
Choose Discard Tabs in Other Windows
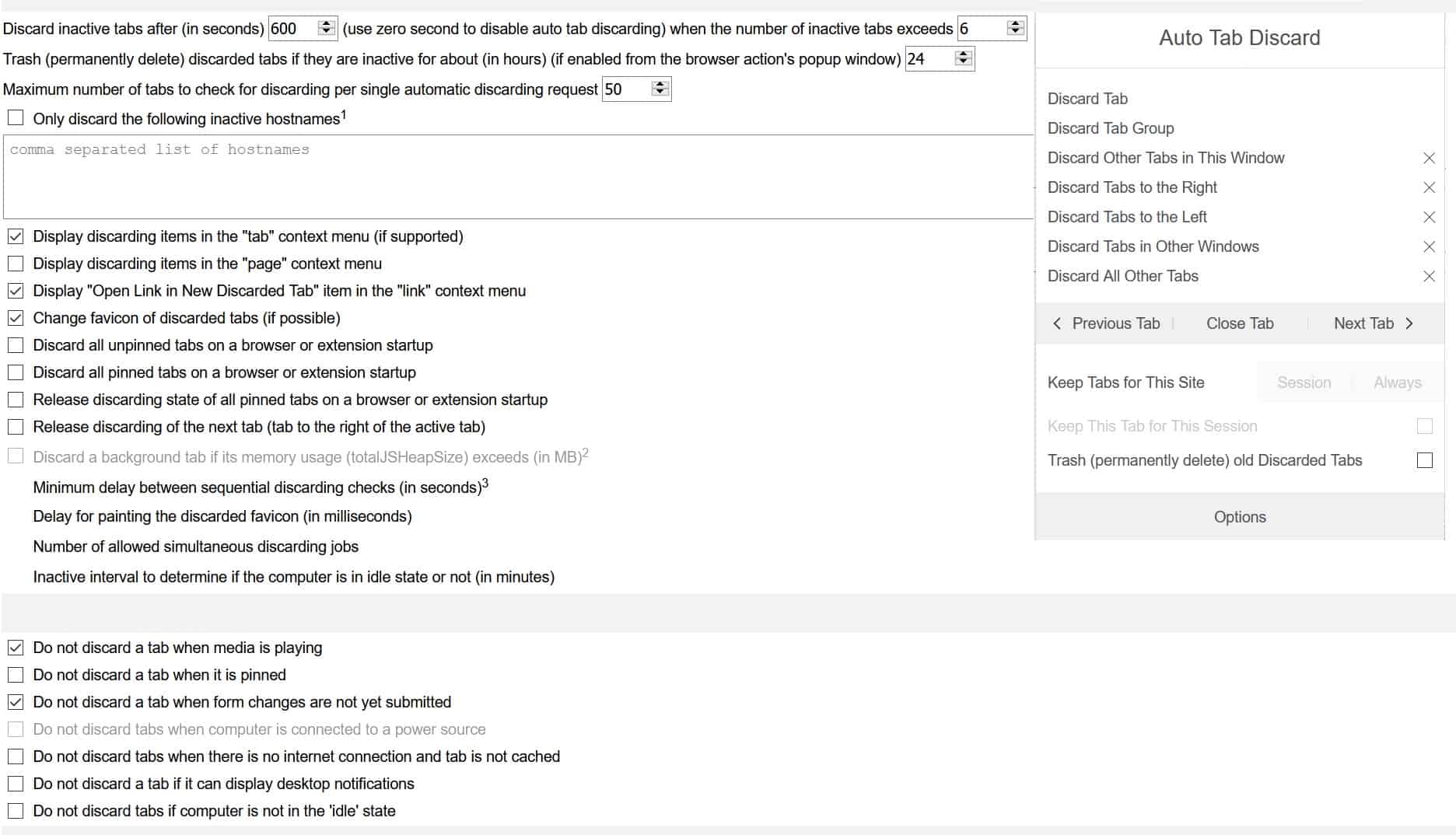pyautogui.click(x=1153, y=246)
